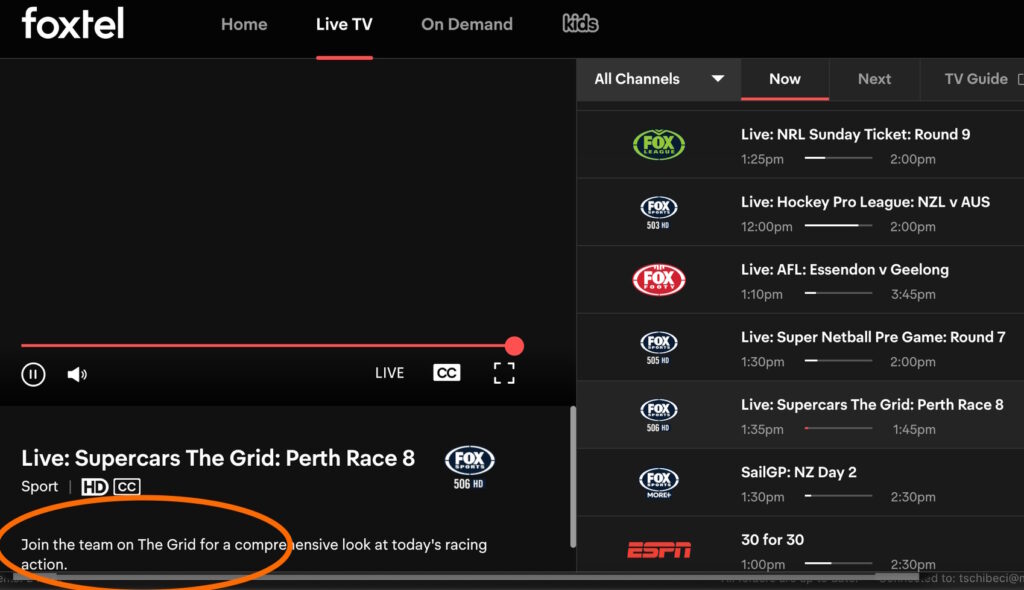Click the program info panel scrollbar
Image resolution: width=1024 pixels, height=590 pixels.
pyautogui.click(x=573, y=477)
